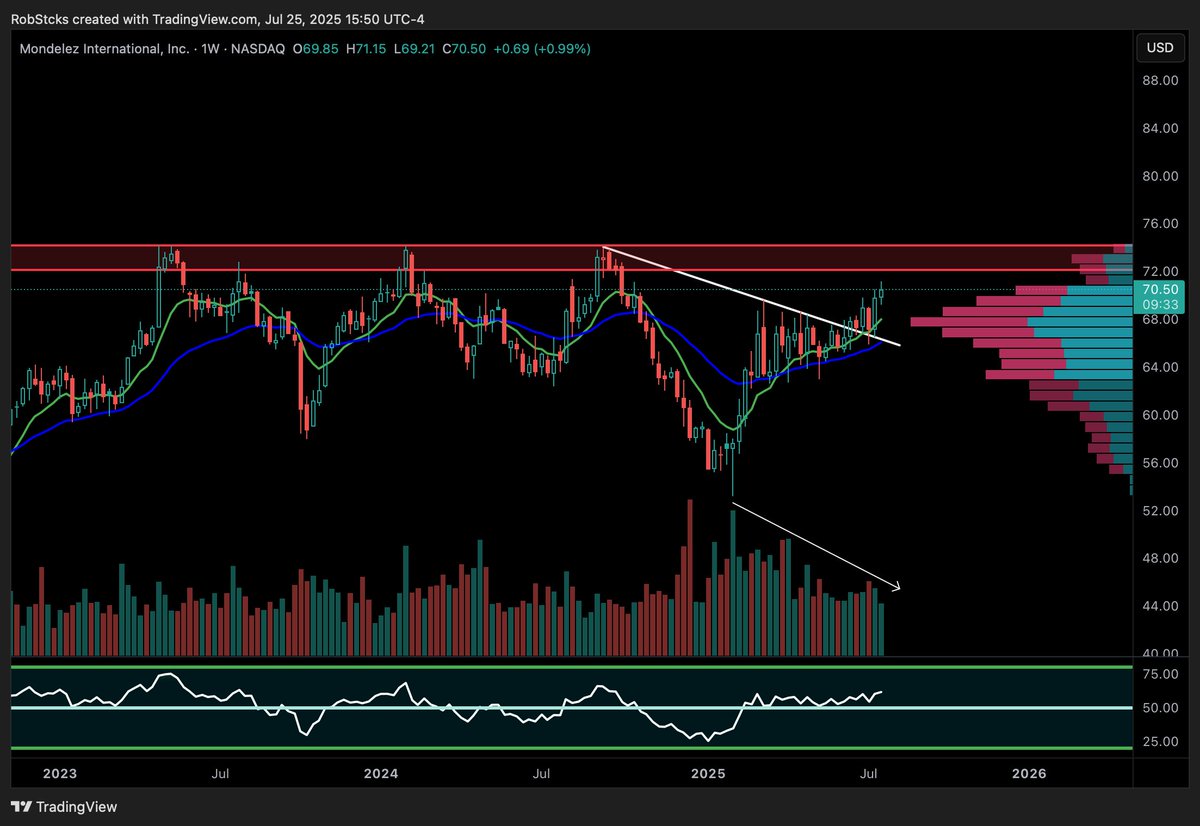Click the 2026 time axis label

coord(1029,773)
